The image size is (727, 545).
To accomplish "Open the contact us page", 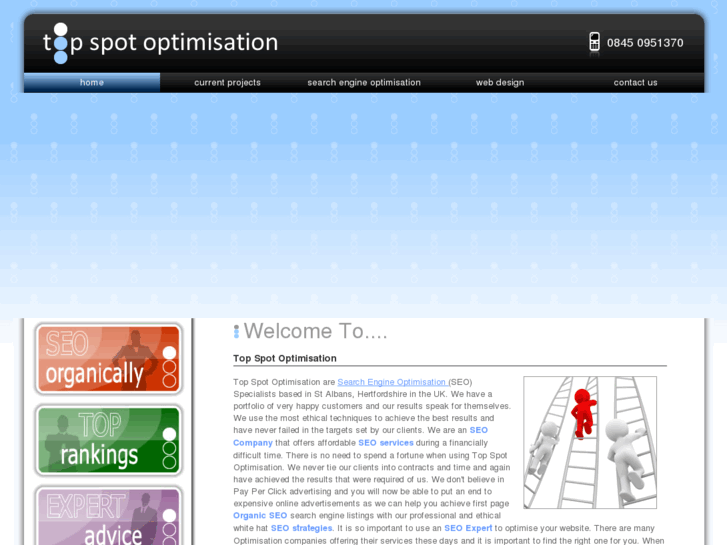I will pos(635,83).
